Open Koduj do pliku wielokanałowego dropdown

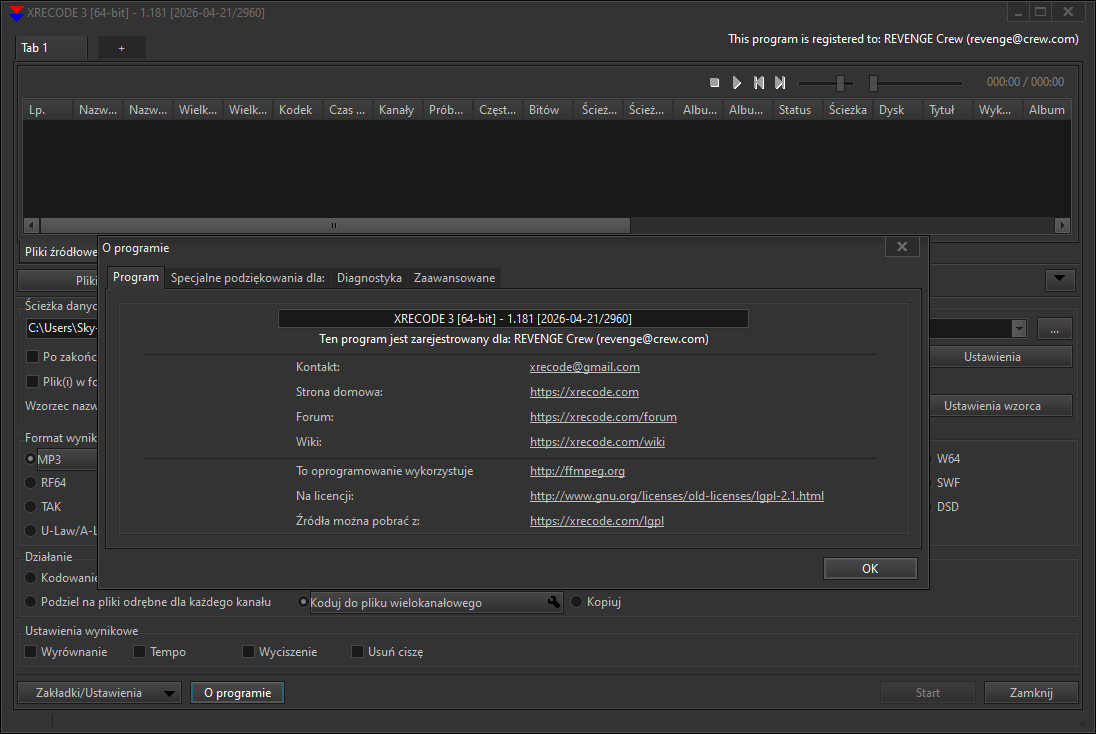point(436,603)
